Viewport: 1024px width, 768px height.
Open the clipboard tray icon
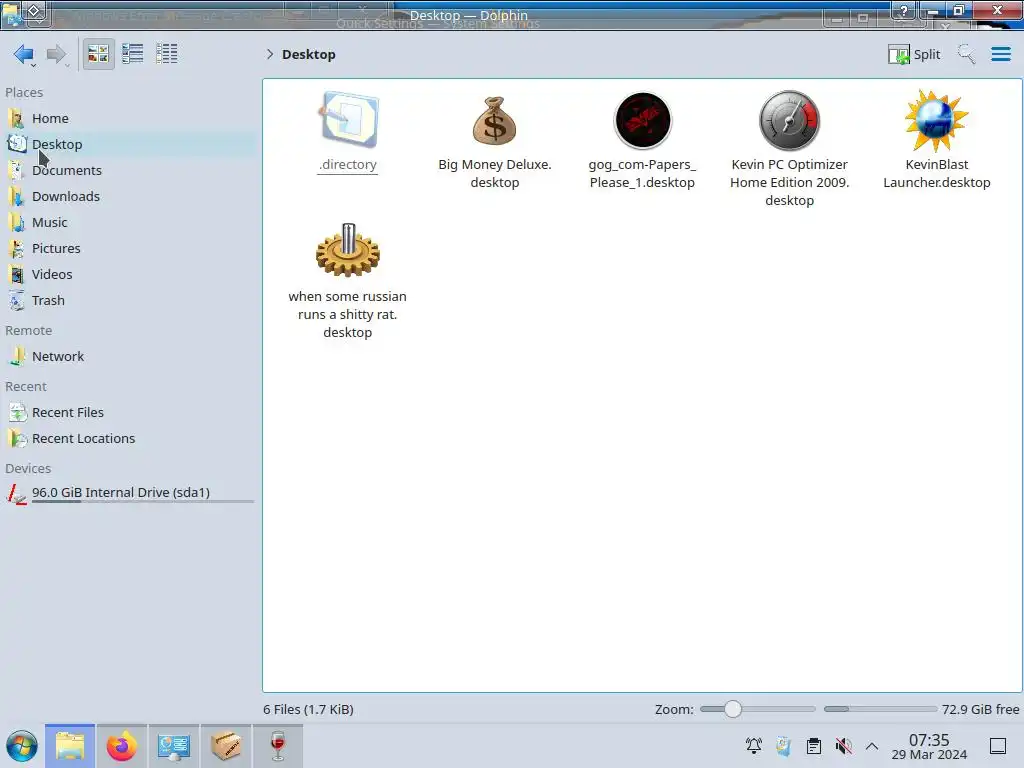[814, 746]
